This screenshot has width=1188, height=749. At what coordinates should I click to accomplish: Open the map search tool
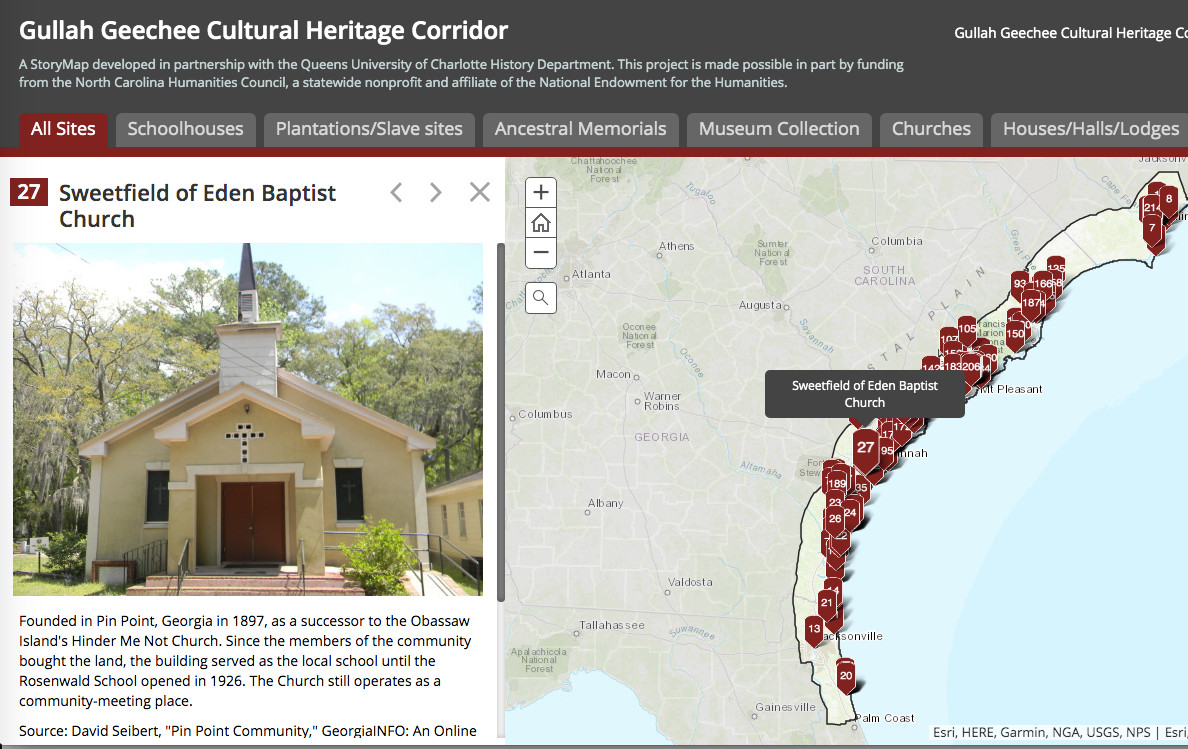click(x=541, y=297)
